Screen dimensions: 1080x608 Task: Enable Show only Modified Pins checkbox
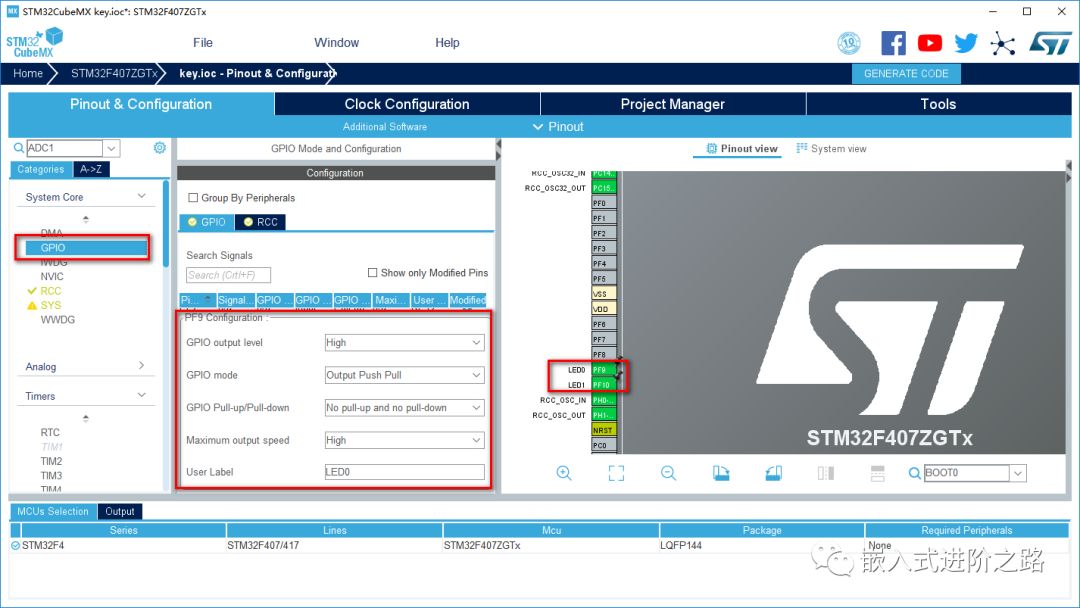point(373,273)
